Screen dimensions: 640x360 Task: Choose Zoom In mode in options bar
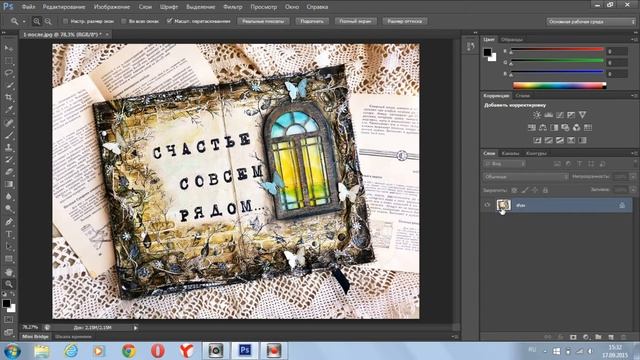point(37,21)
